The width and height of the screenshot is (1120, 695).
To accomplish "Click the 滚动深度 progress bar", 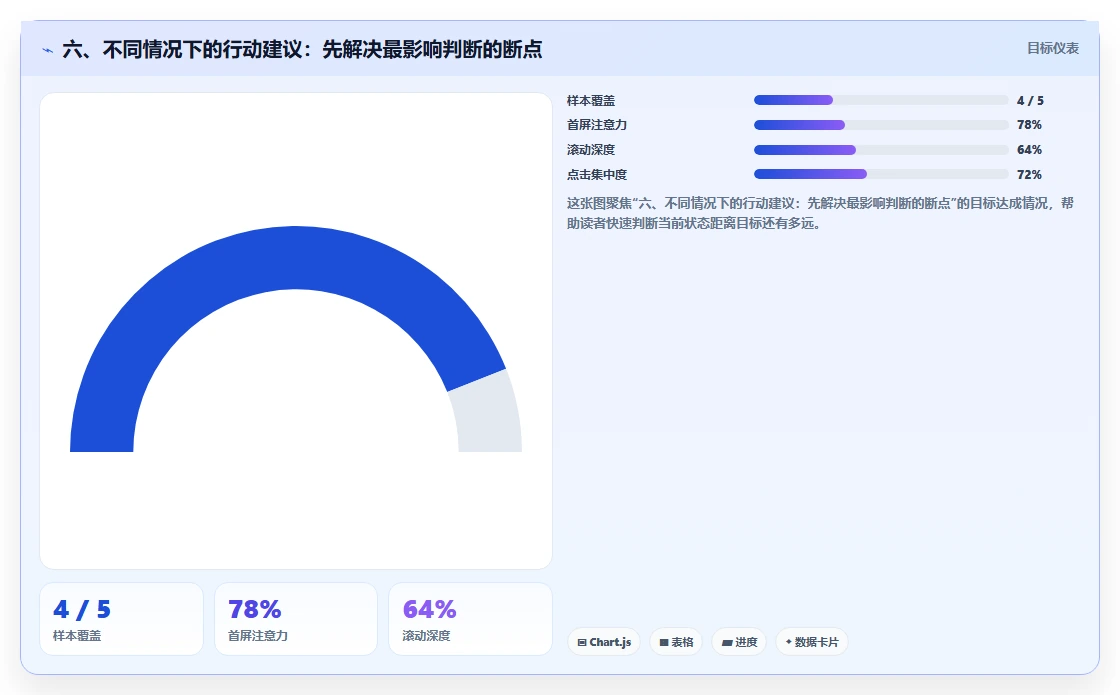I will pos(881,150).
